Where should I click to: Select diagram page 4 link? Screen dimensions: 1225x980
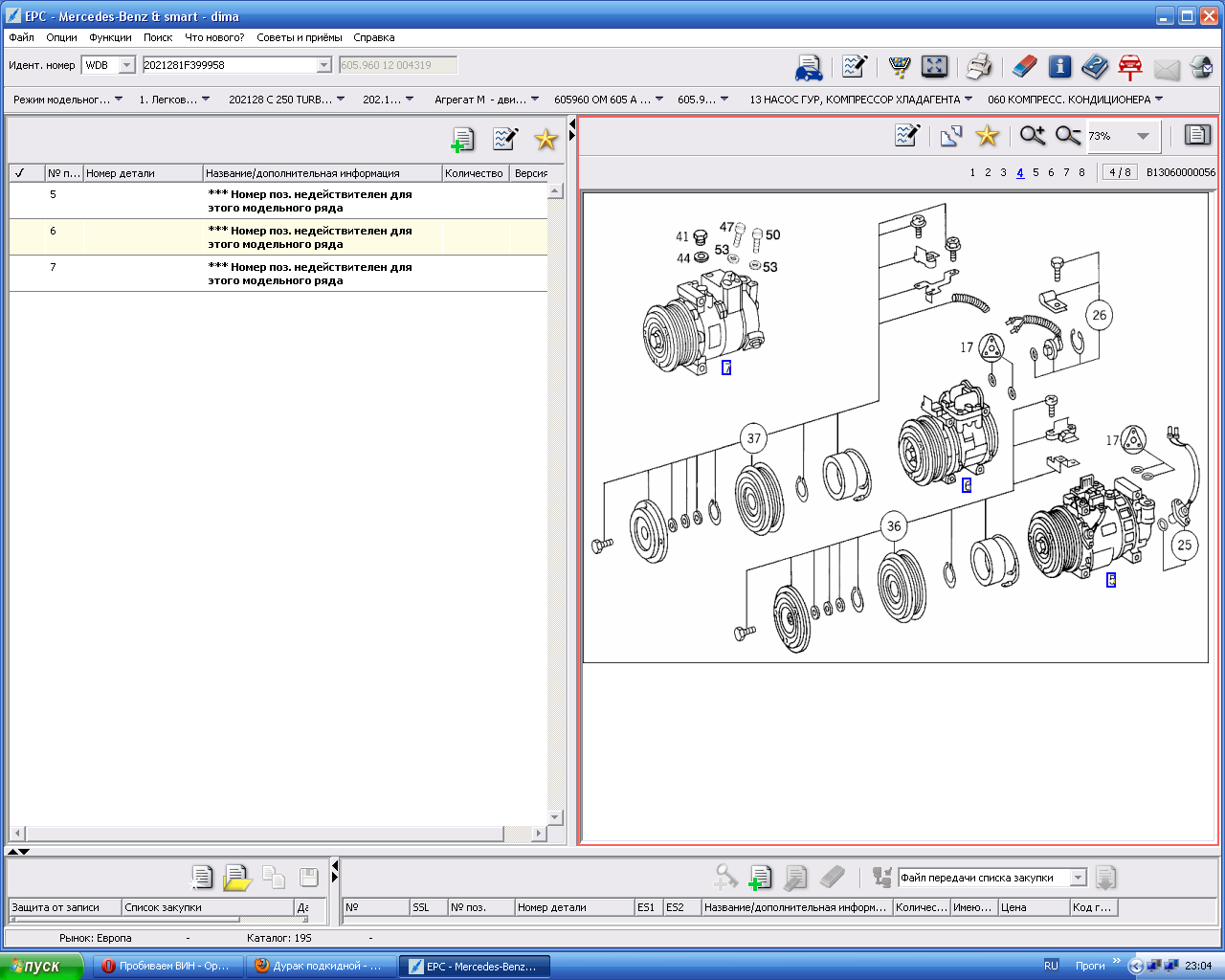pyautogui.click(x=1020, y=172)
